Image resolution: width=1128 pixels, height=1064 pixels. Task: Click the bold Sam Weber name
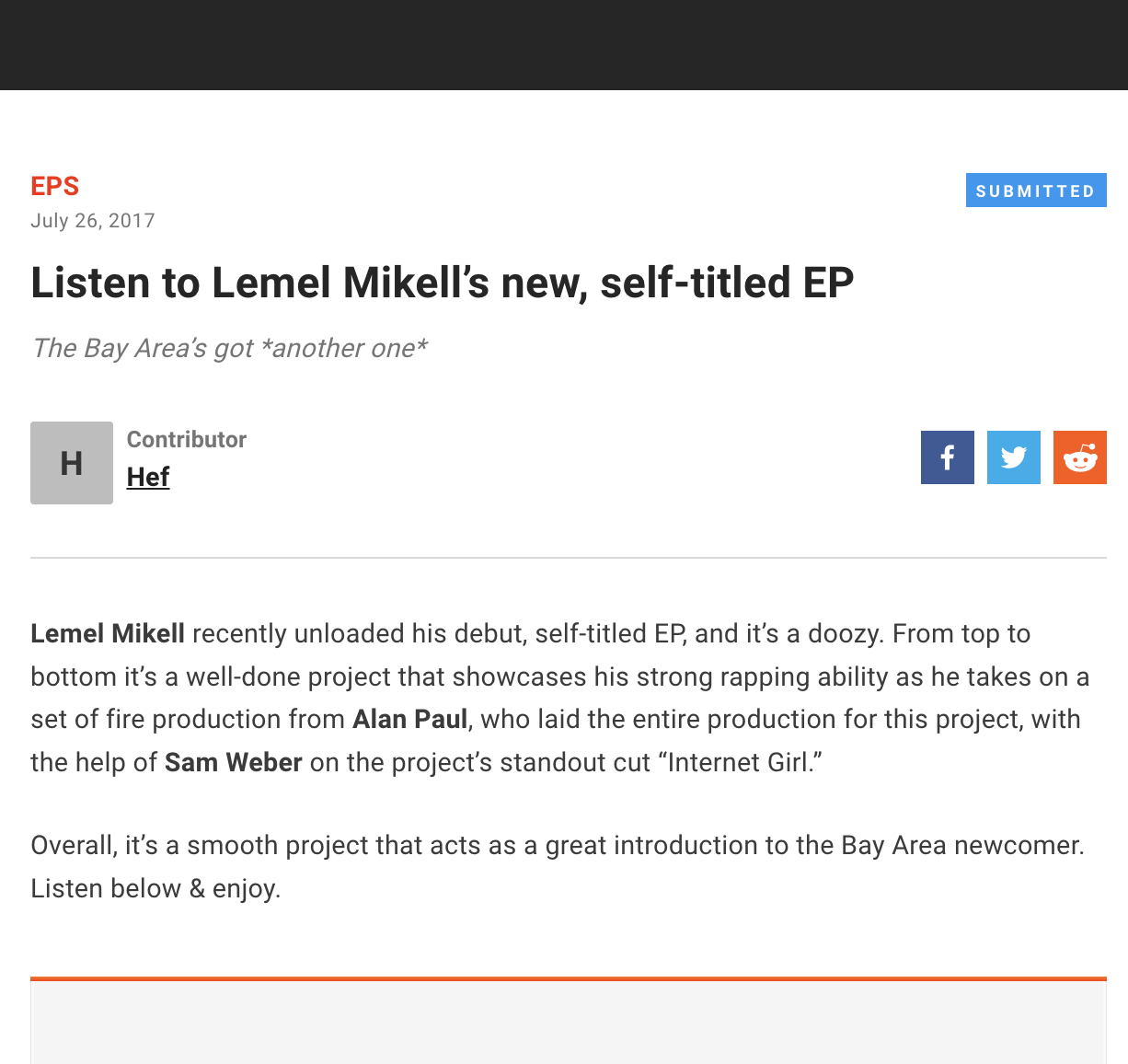234,762
